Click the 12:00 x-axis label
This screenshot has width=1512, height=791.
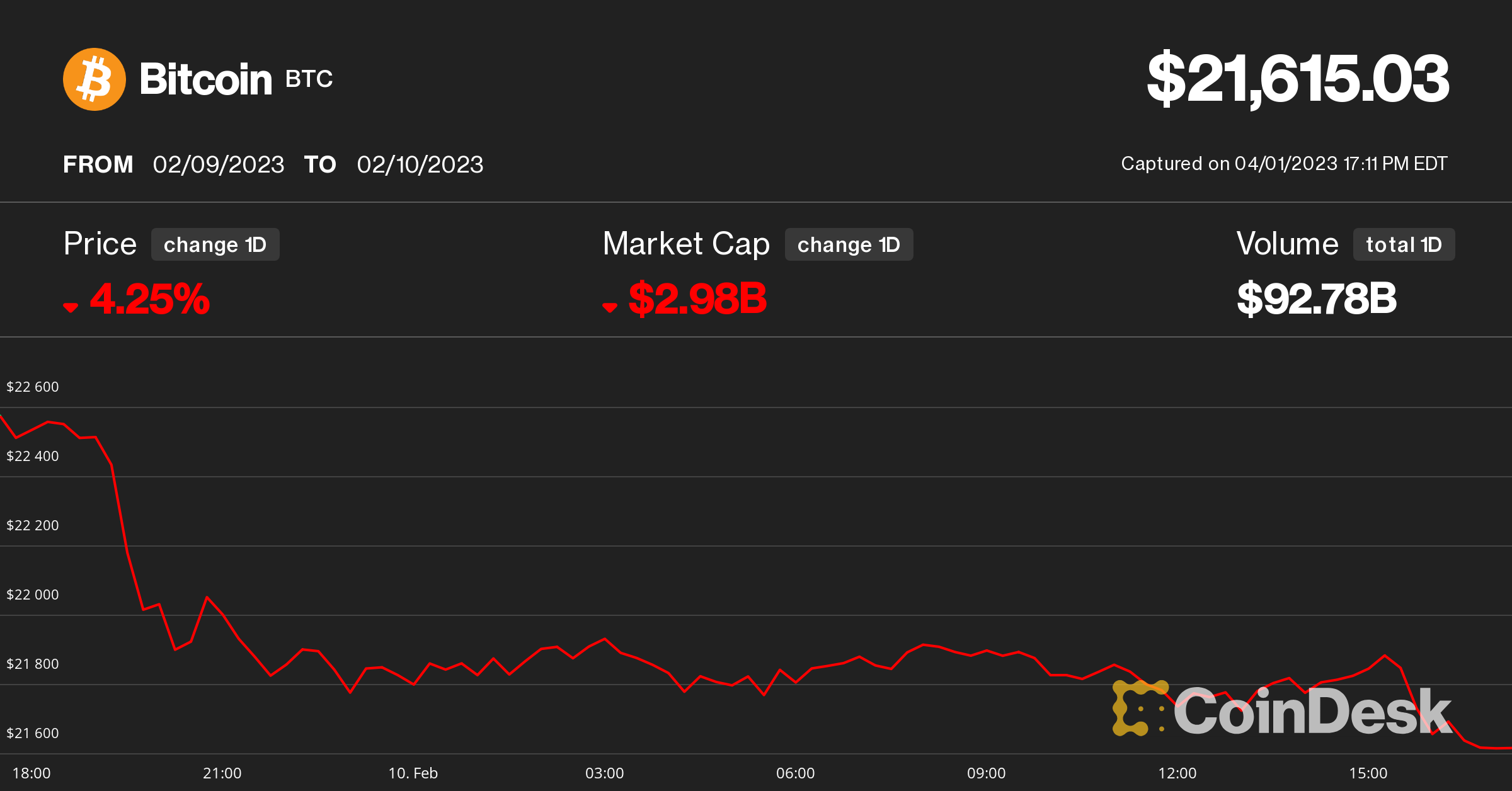pyautogui.click(x=1177, y=773)
